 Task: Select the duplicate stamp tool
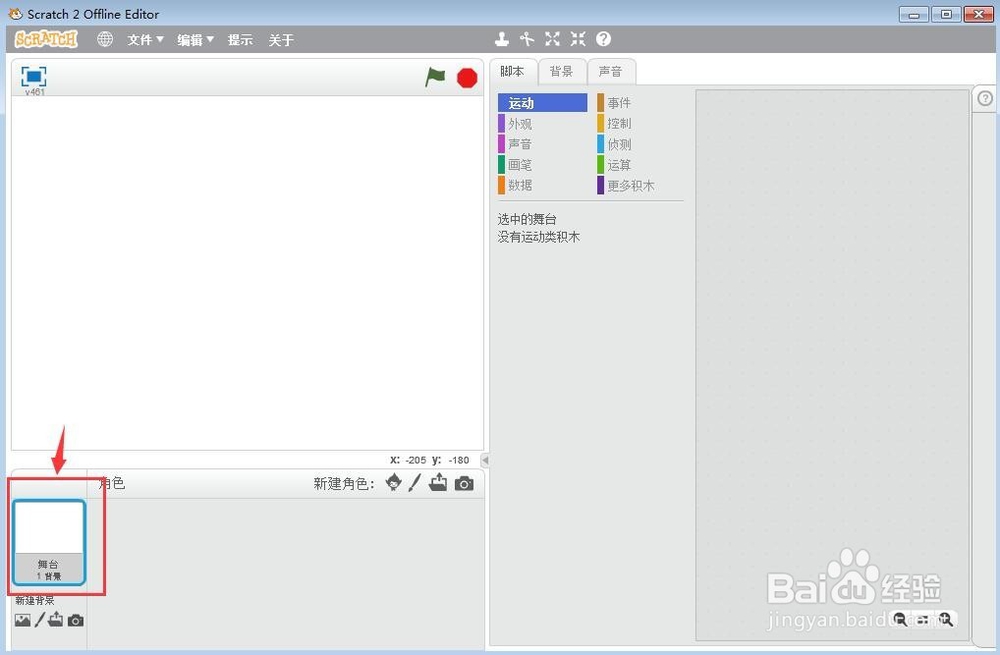point(502,40)
